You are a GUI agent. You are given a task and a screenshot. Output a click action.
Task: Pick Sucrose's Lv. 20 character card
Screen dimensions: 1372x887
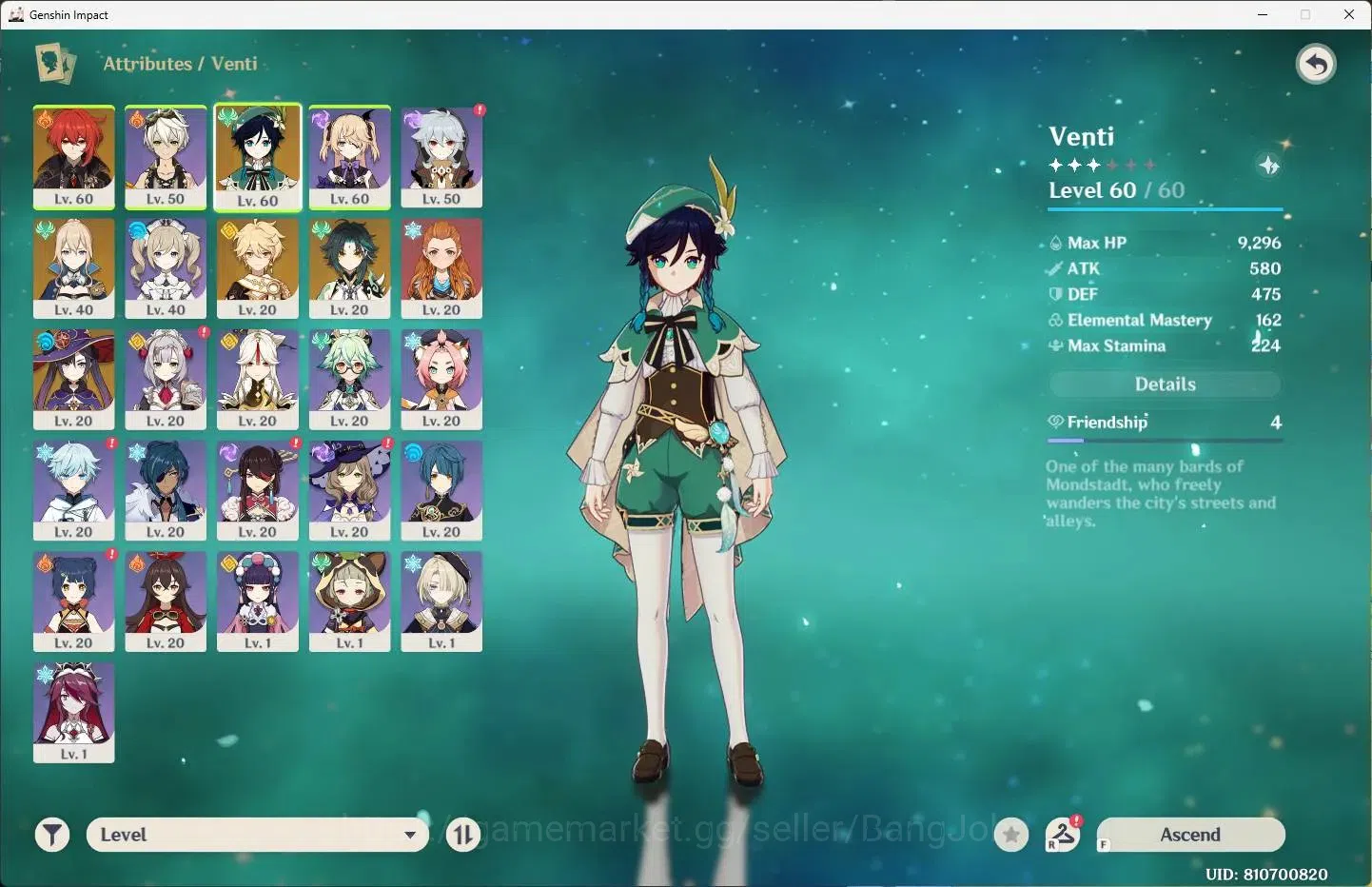[x=349, y=380]
